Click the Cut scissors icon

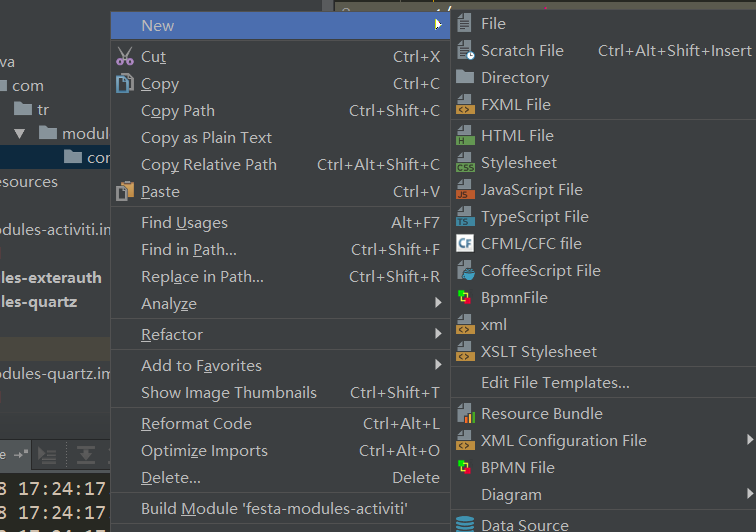coord(125,57)
